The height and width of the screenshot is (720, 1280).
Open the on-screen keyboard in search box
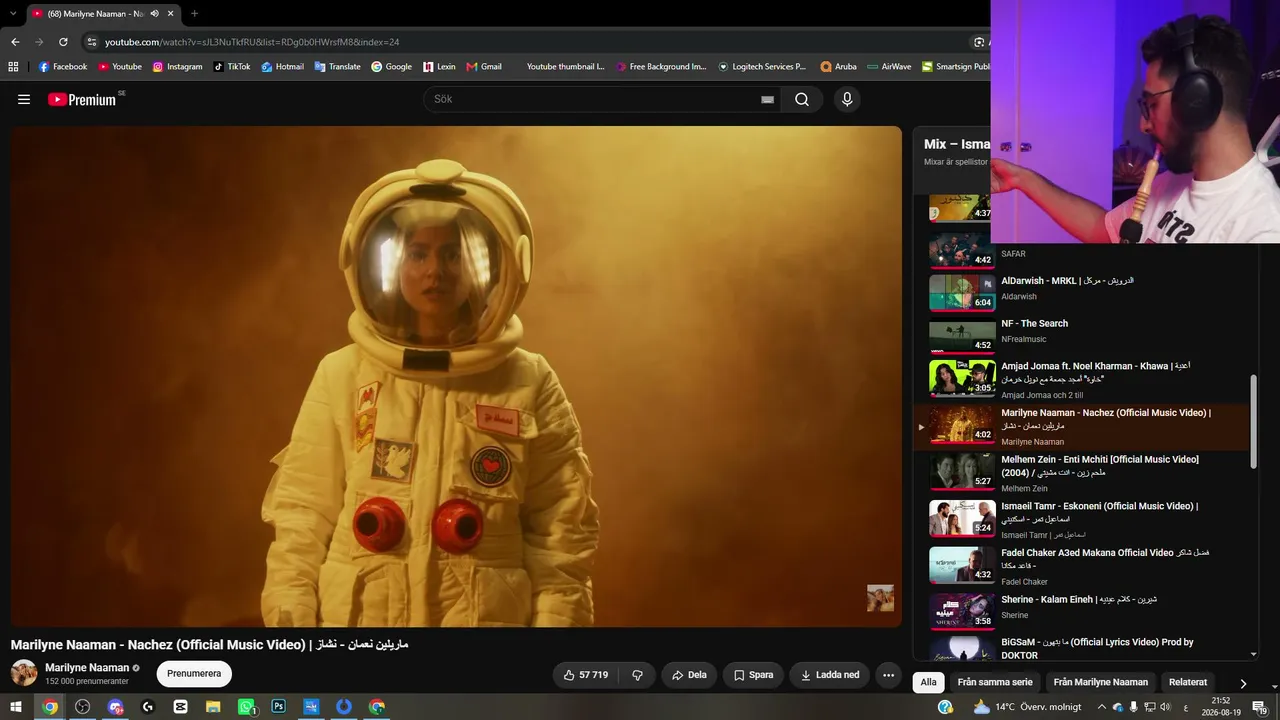(x=767, y=99)
